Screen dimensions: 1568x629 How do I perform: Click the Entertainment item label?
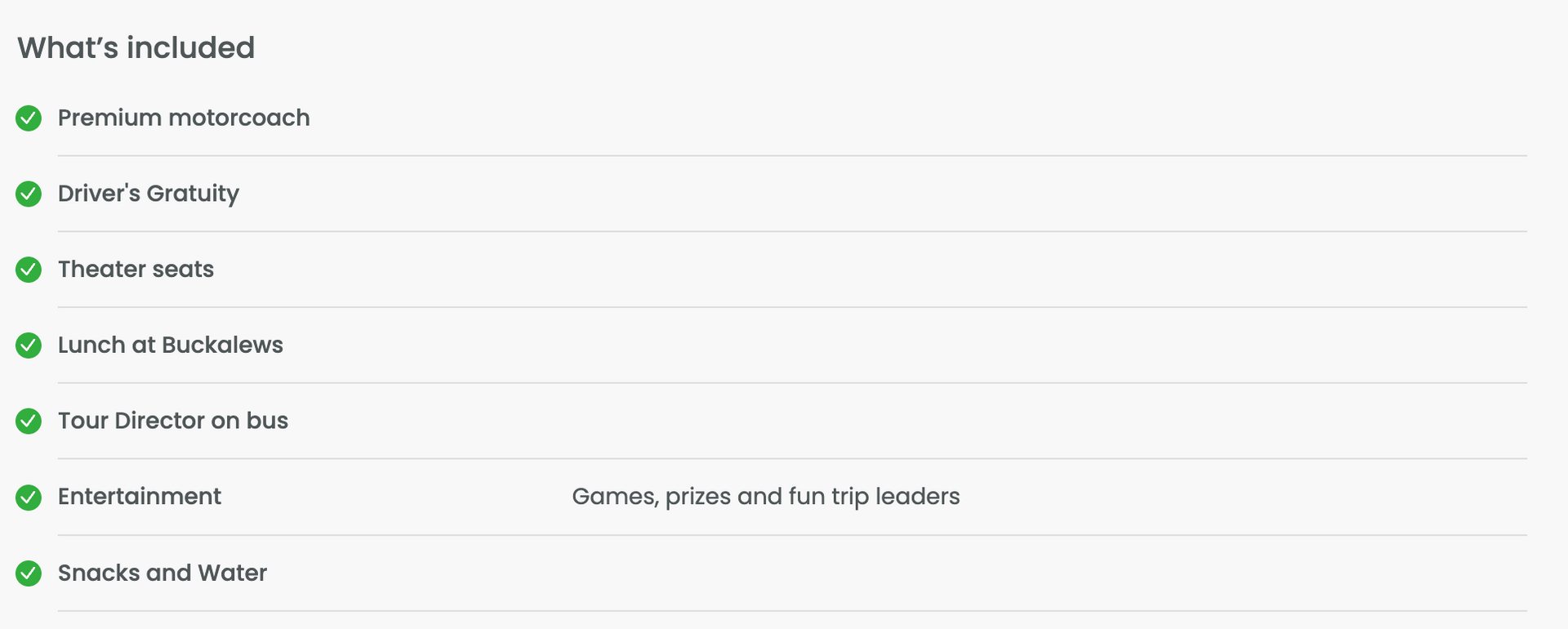[140, 497]
